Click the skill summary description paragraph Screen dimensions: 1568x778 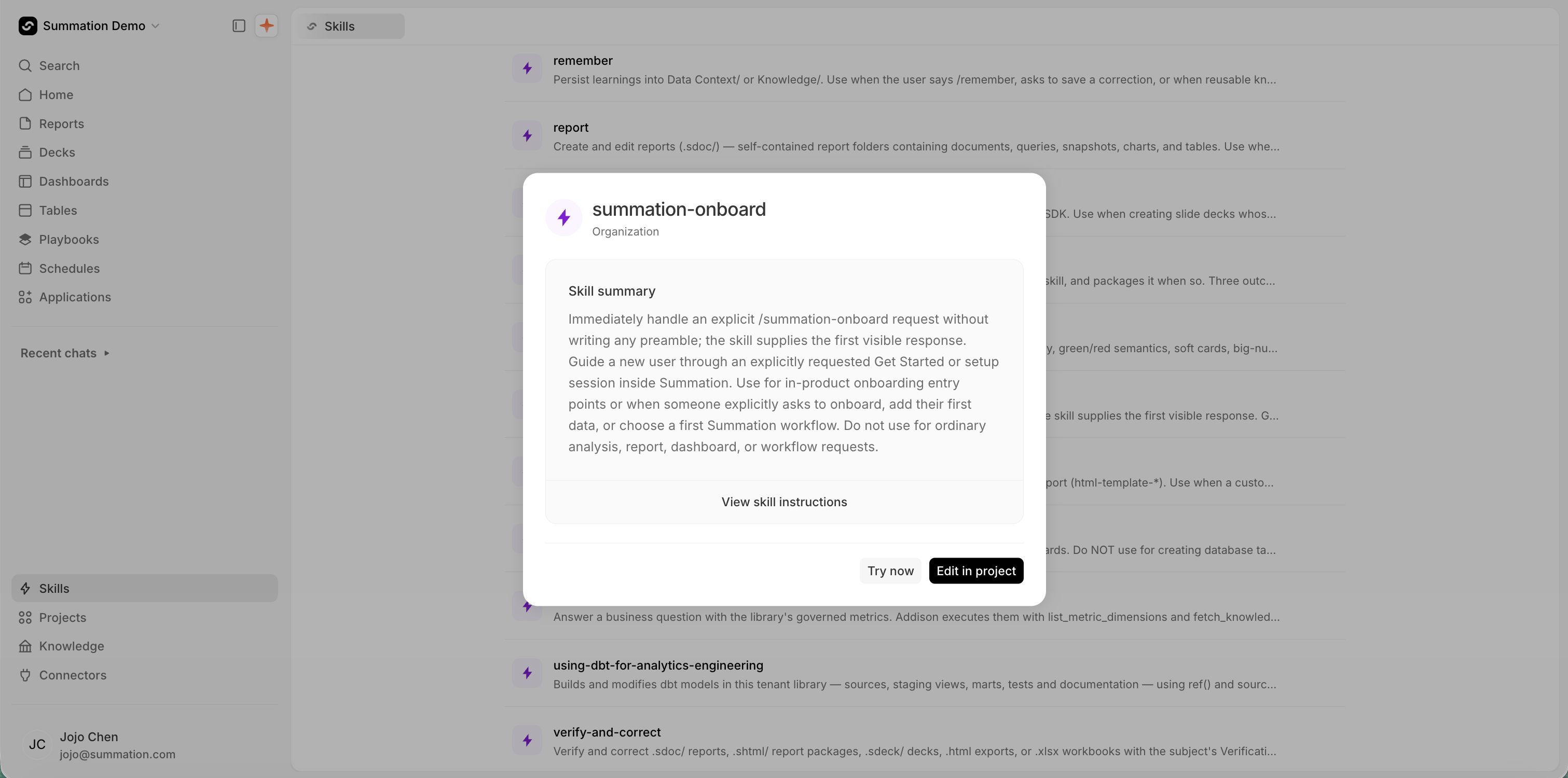(x=784, y=383)
